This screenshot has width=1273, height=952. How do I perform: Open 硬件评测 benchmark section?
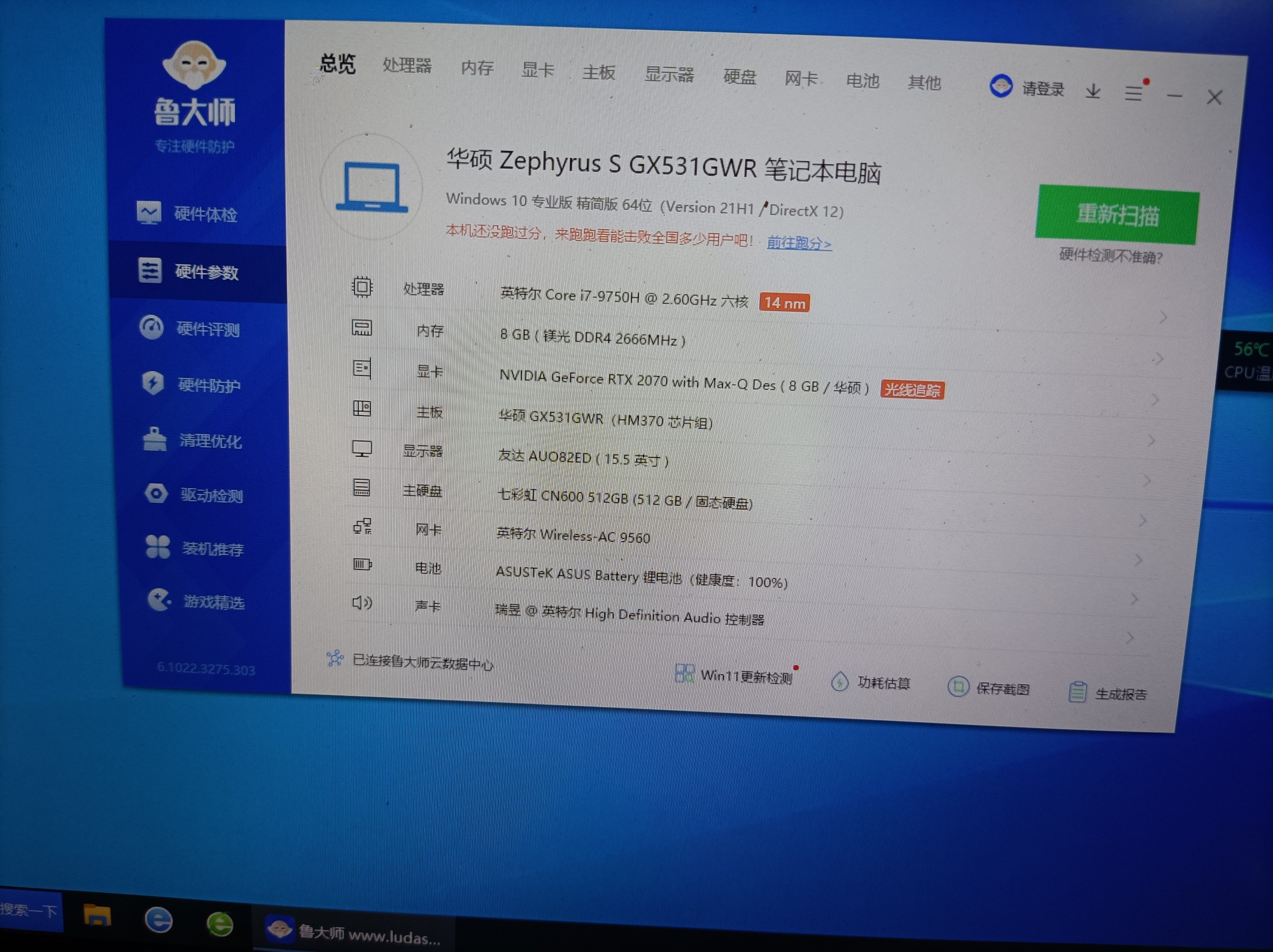(190, 328)
